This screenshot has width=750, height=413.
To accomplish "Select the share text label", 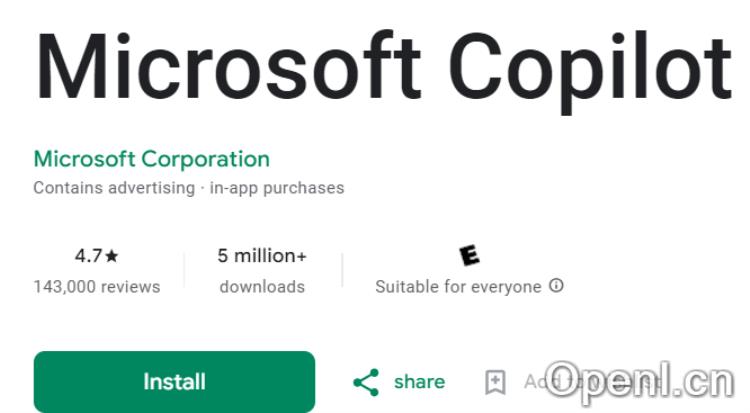I will tap(419, 382).
